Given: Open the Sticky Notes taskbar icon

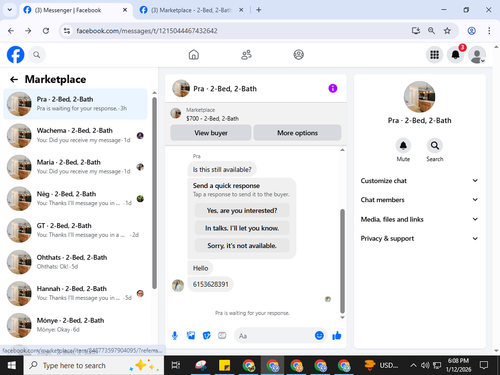Looking at the screenshot, I should 224,366.
